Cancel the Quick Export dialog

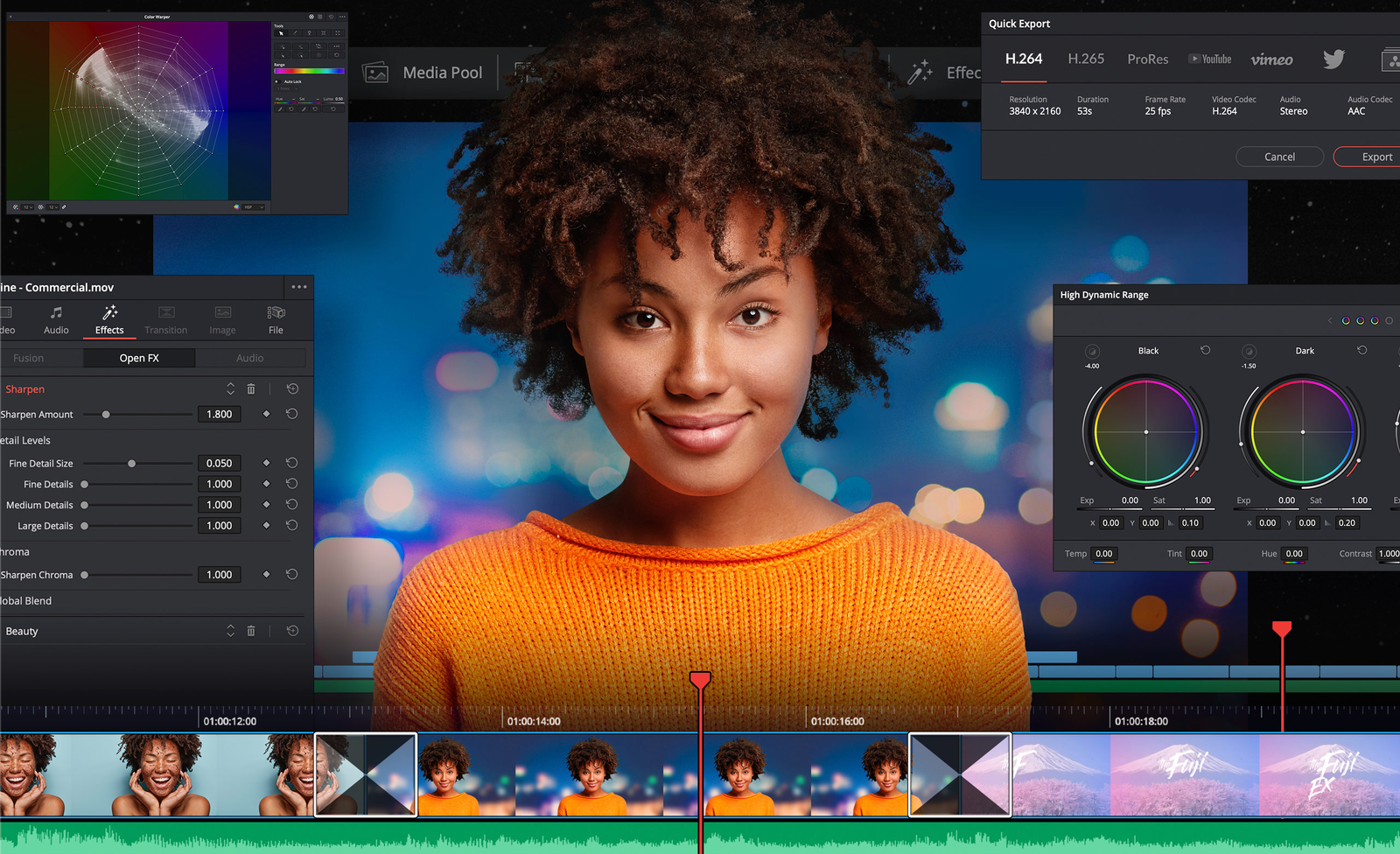coord(1279,157)
